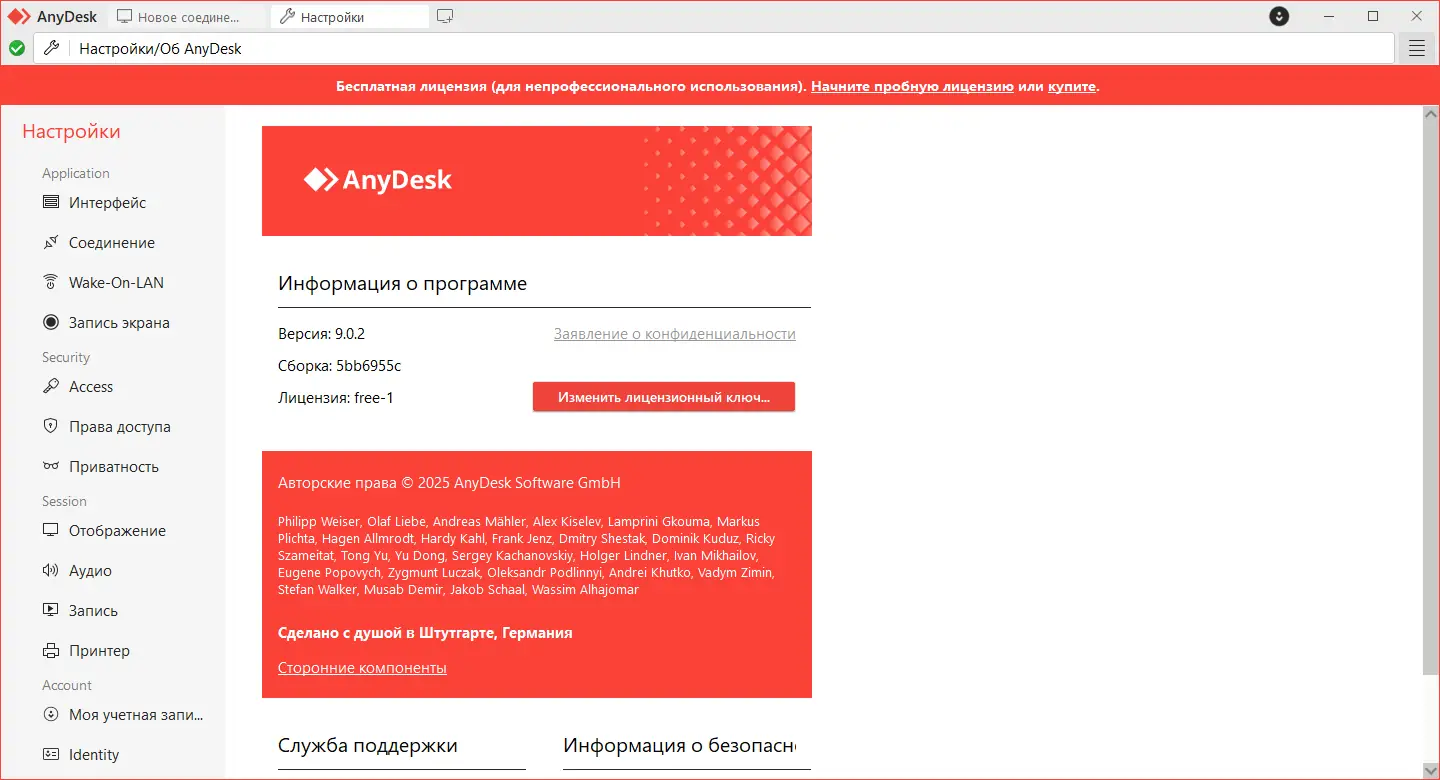The width and height of the screenshot is (1440, 780).
Task: Click the vertical scrollbar thumb
Action: [x=1431, y=398]
